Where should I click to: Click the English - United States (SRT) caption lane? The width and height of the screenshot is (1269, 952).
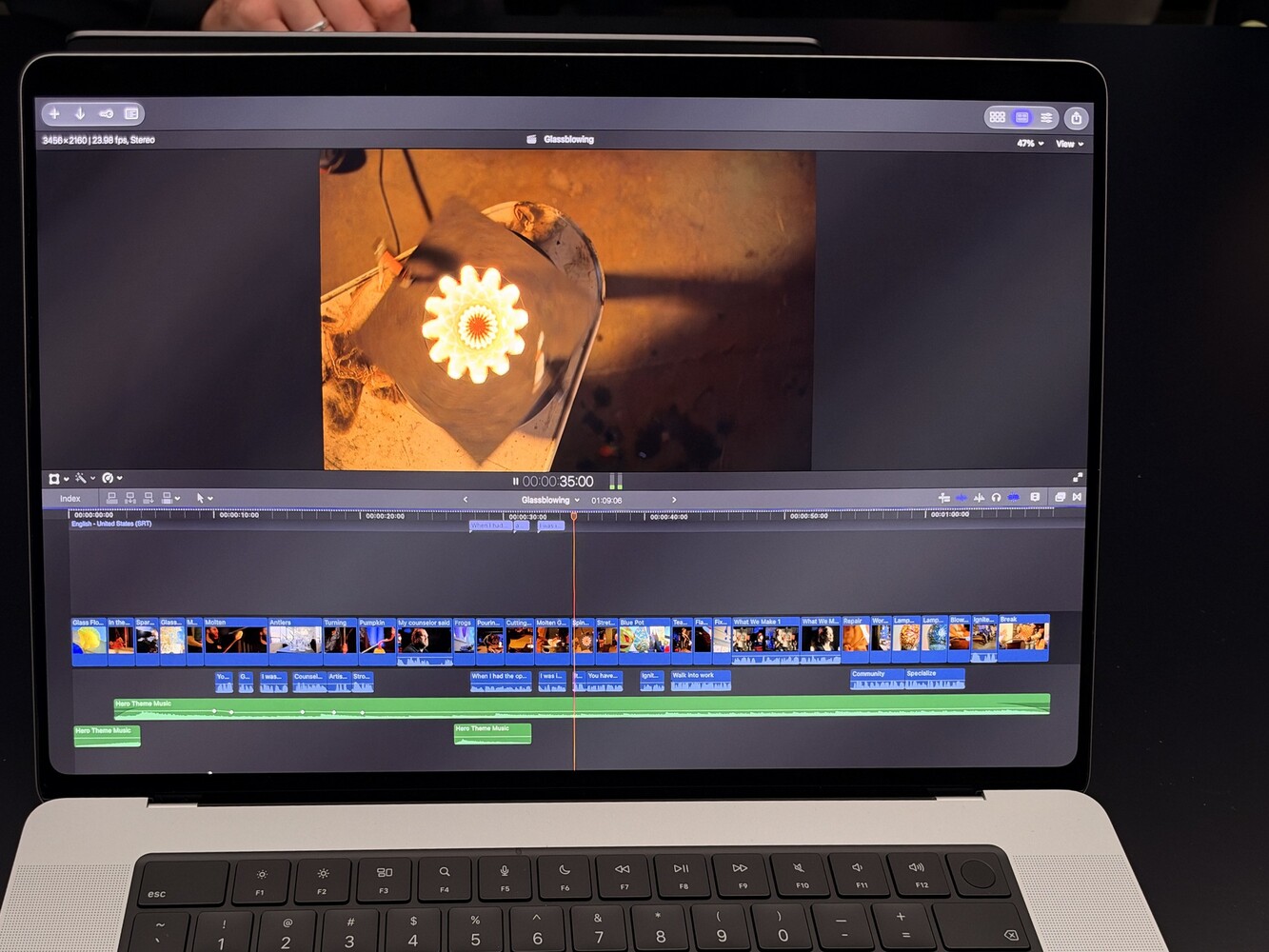click(x=111, y=524)
